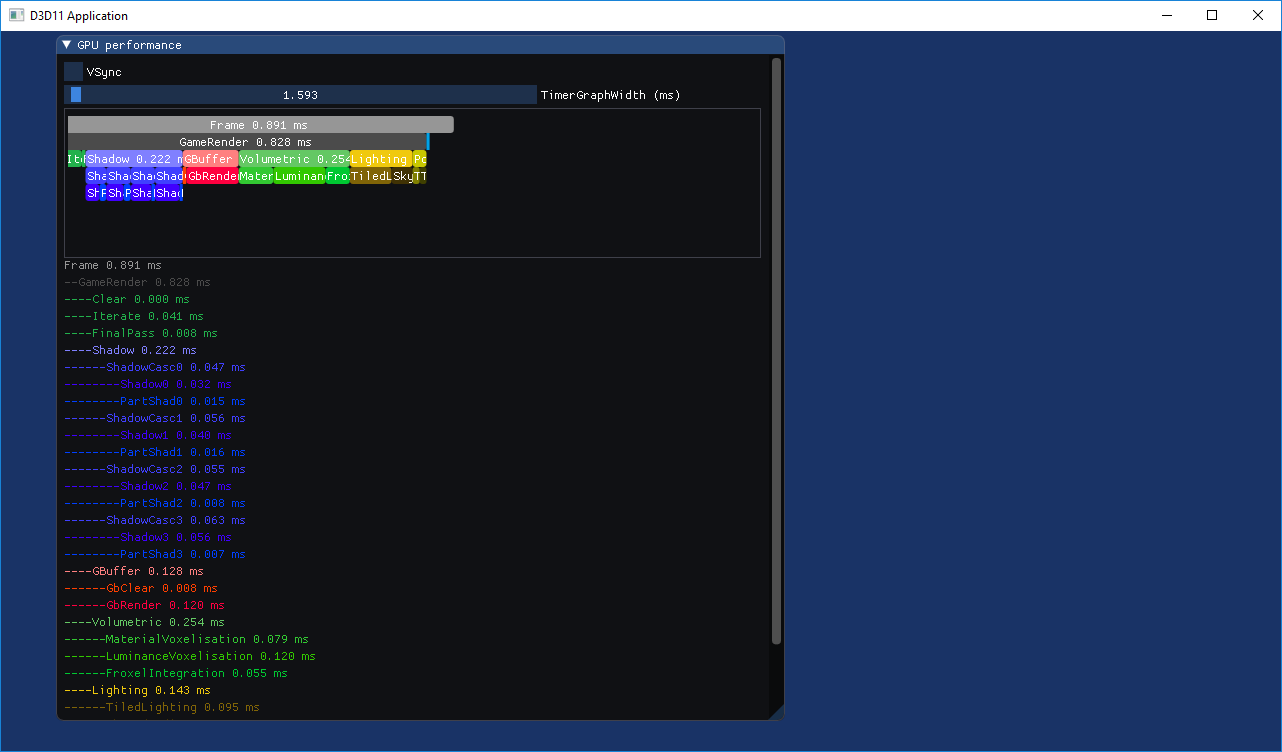The width and height of the screenshot is (1282, 752).
Task: Adjust the TimerGraphWidth slider
Action: coord(300,95)
